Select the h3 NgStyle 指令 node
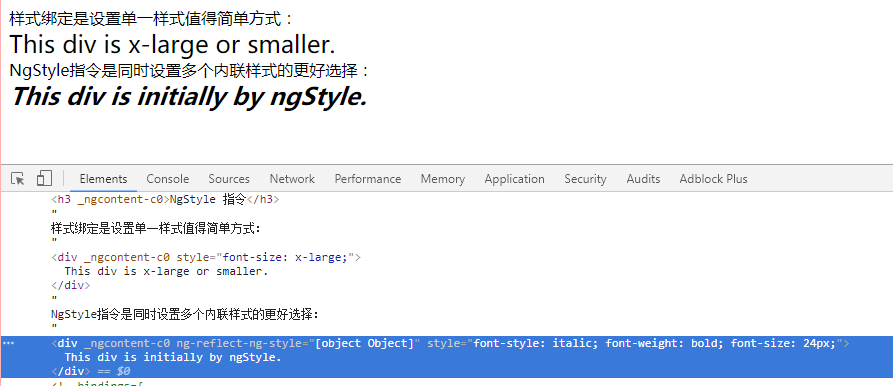Viewport: 893px width, 386px height. coord(166,200)
